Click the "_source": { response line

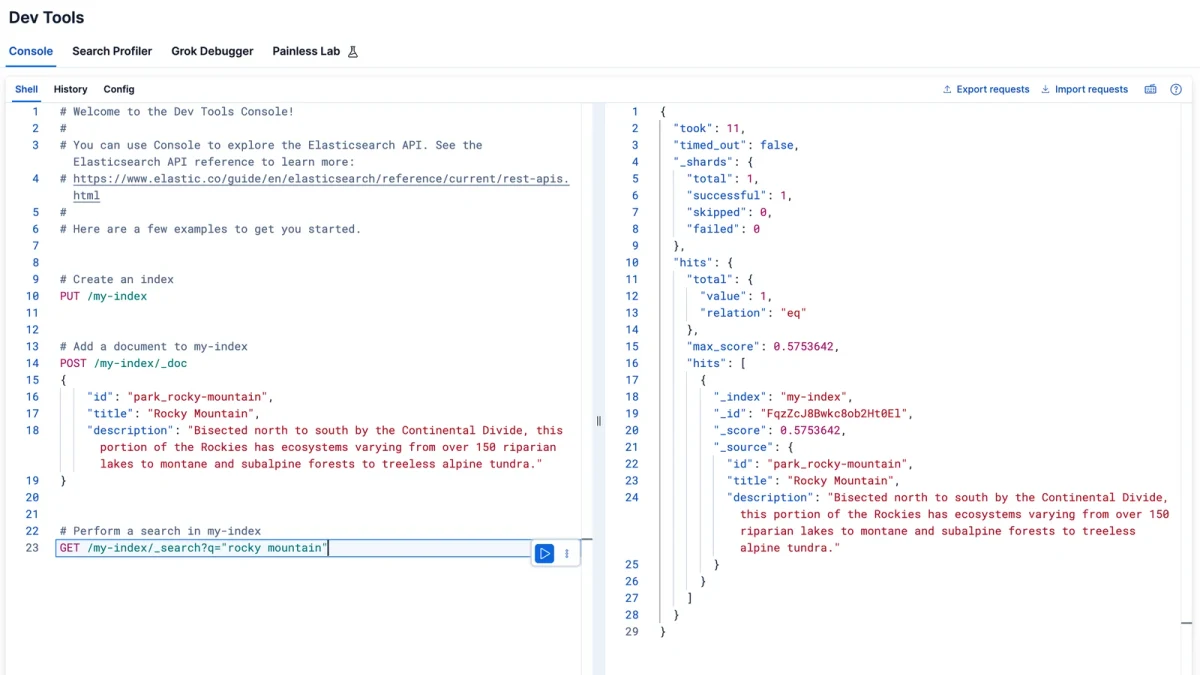click(x=753, y=447)
